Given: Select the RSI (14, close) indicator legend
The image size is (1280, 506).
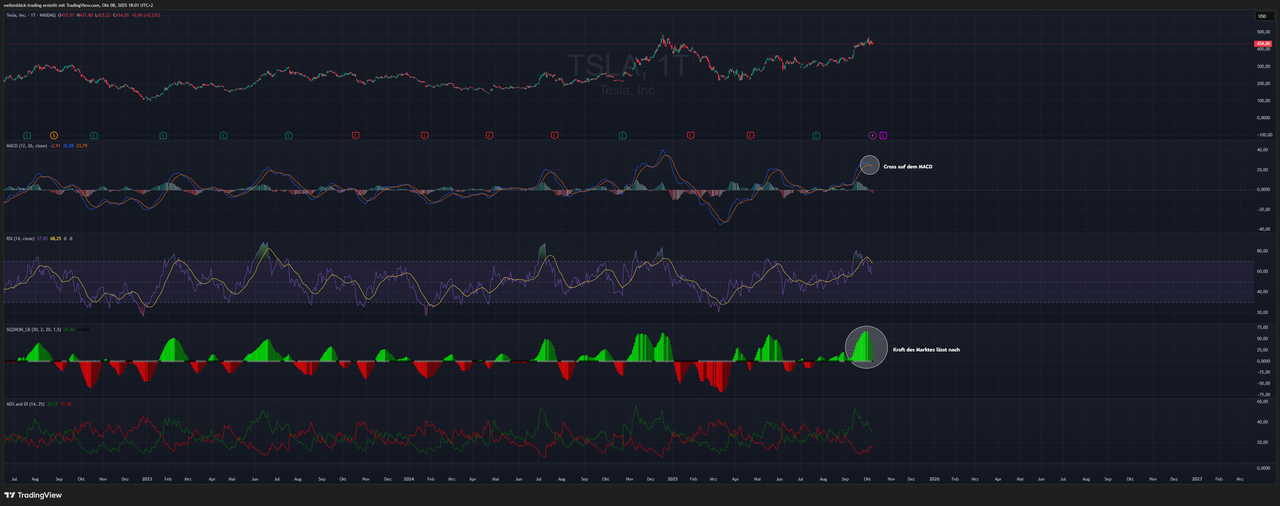Looking at the screenshot, I should coord(20,239).
